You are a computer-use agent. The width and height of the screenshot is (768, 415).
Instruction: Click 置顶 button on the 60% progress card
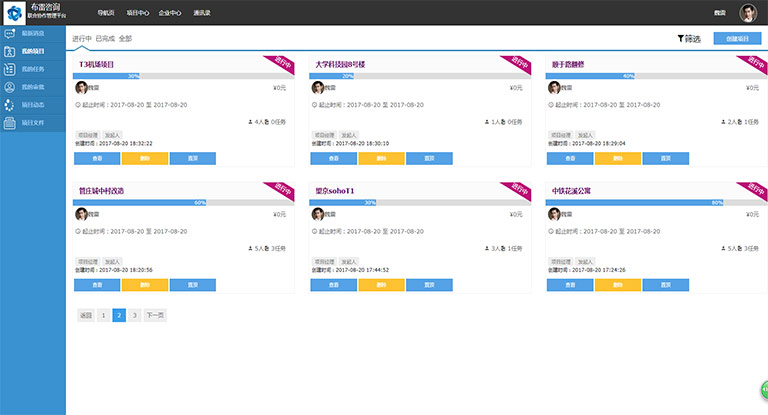192,285
